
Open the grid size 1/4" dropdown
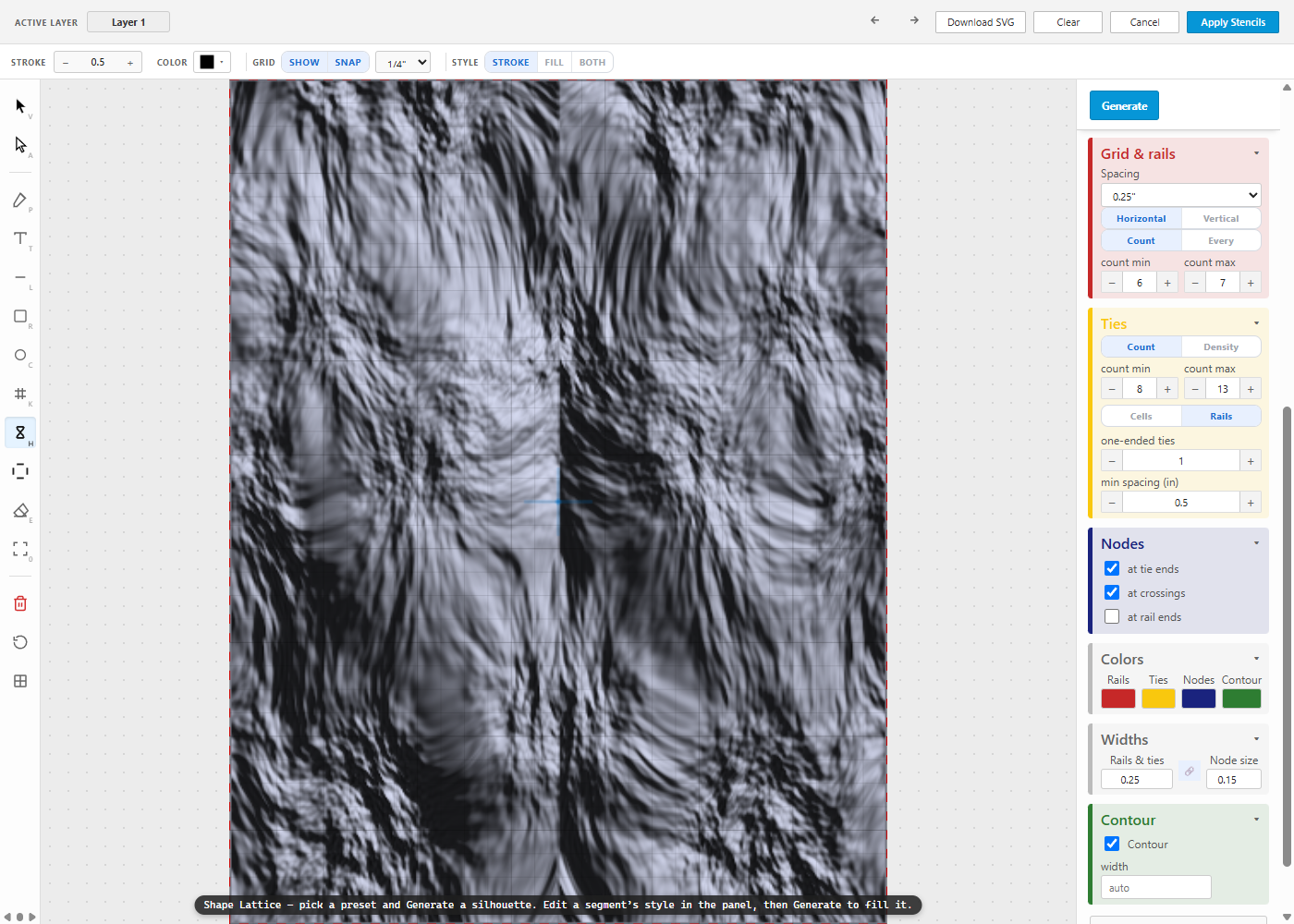point(403,63)
